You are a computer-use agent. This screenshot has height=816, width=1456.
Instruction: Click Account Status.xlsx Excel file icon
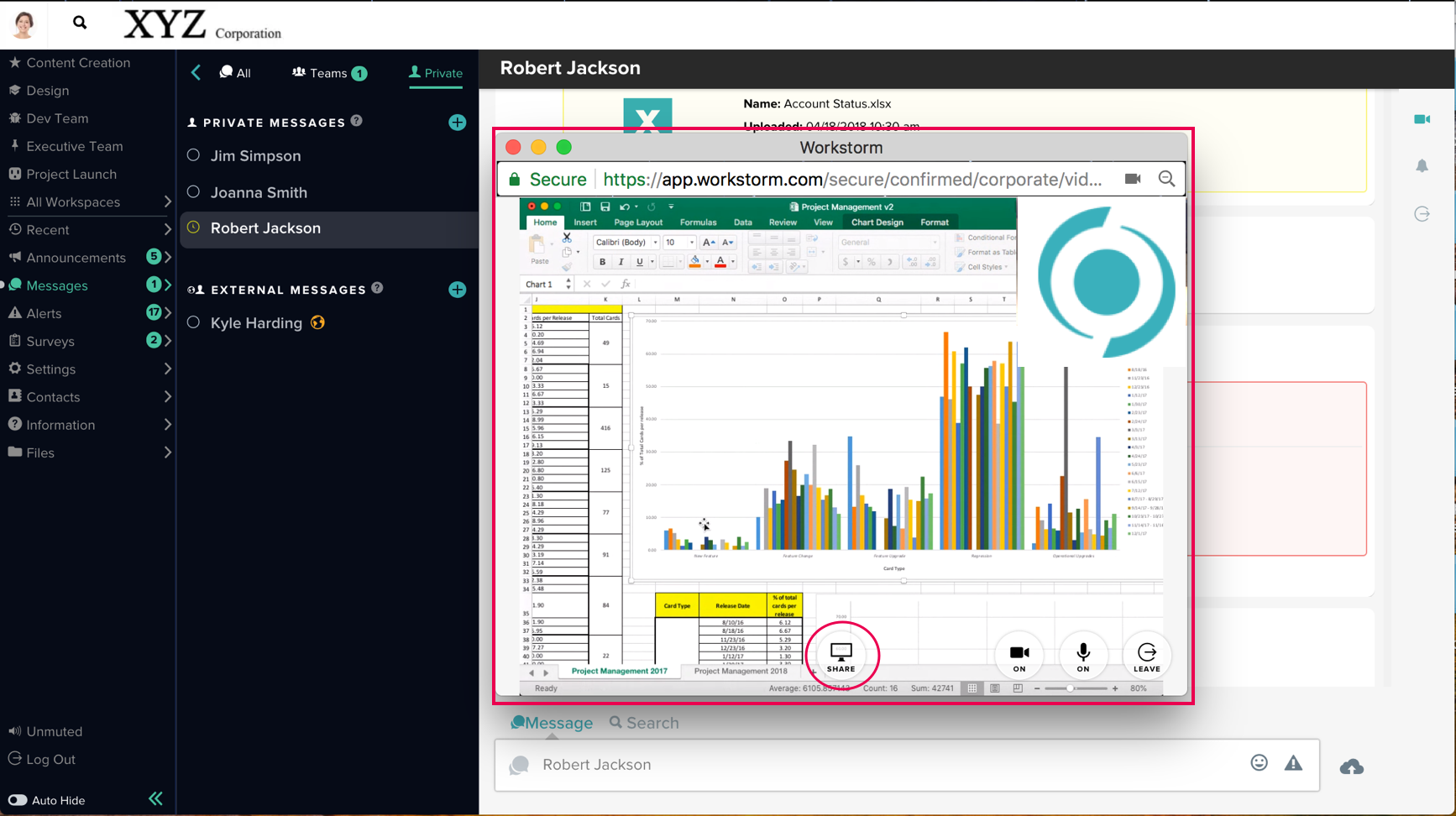tap(647, 116)
